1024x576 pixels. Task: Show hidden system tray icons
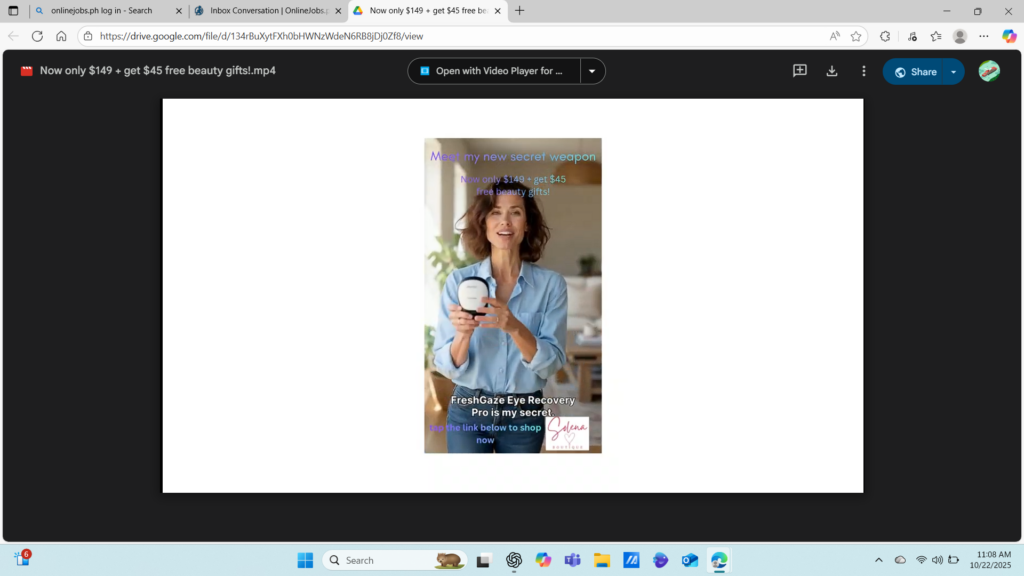[x=879, y=560]
